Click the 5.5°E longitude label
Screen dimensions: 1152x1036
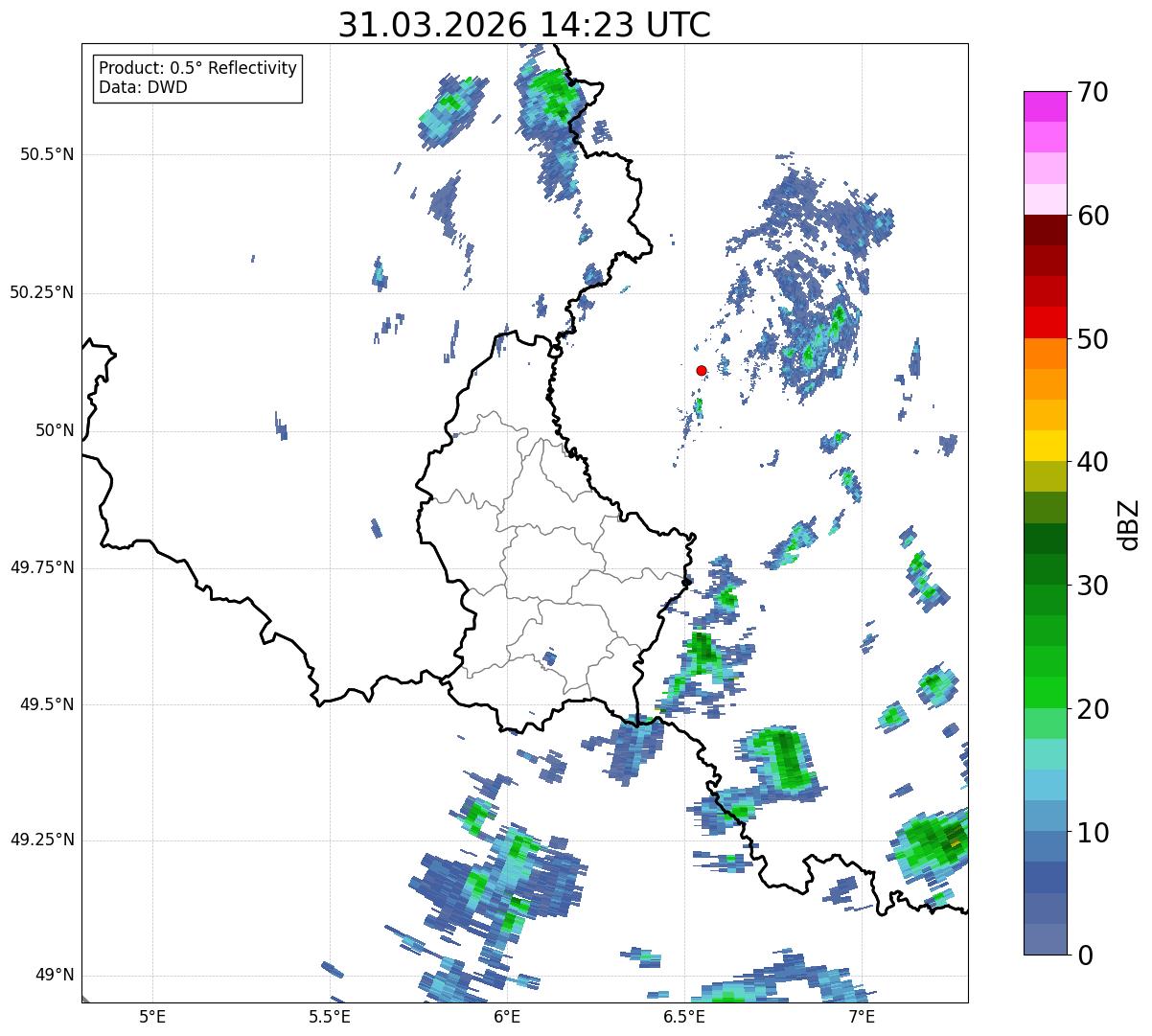pos(330,1016)
